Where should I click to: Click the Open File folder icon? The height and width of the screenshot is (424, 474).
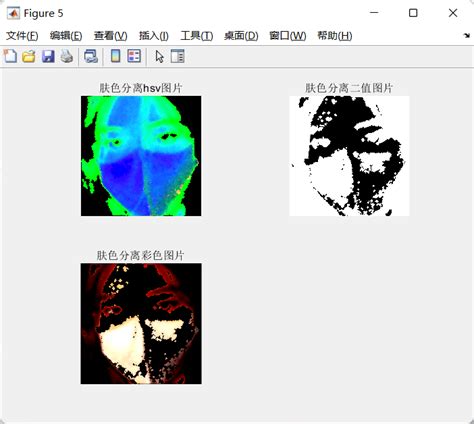[29, 56]
